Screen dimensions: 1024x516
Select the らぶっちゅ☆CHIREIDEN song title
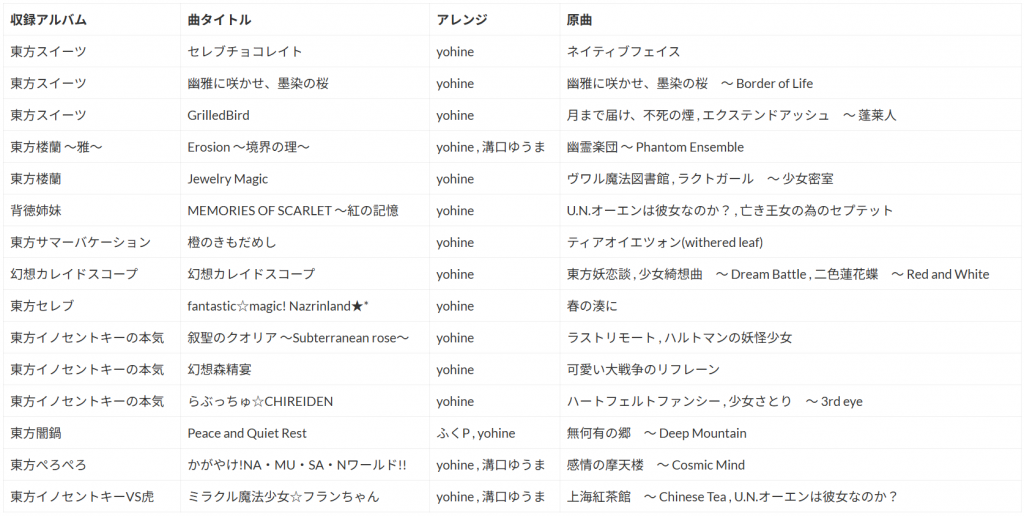[x=260, y=402]
